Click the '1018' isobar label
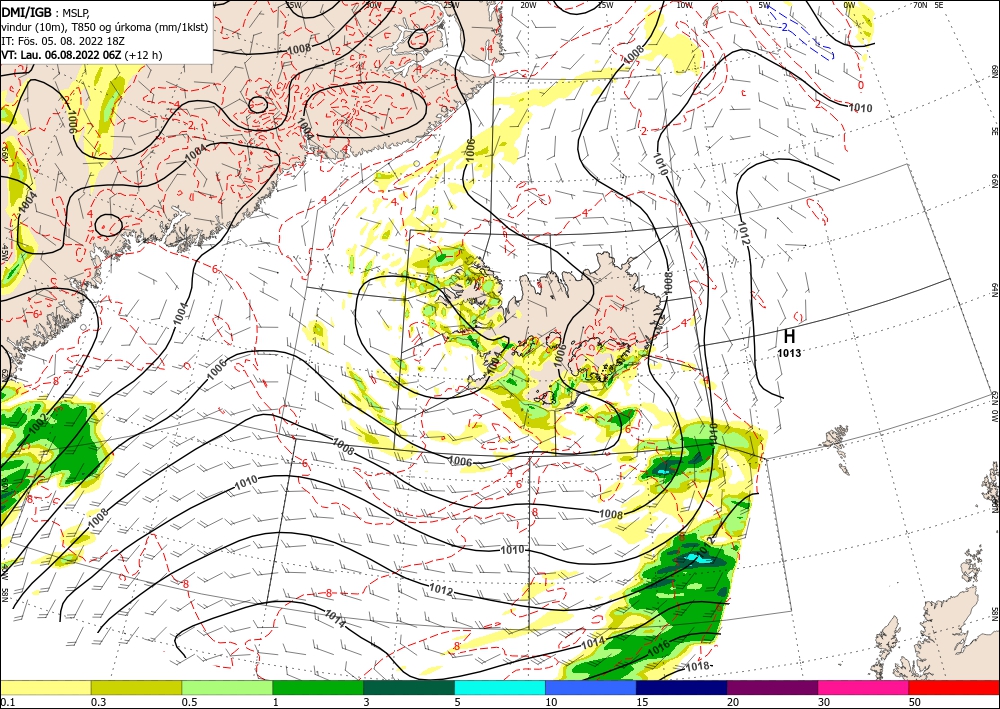Image resolution: width=1000 pixels, height=709 pixels. 698,666
